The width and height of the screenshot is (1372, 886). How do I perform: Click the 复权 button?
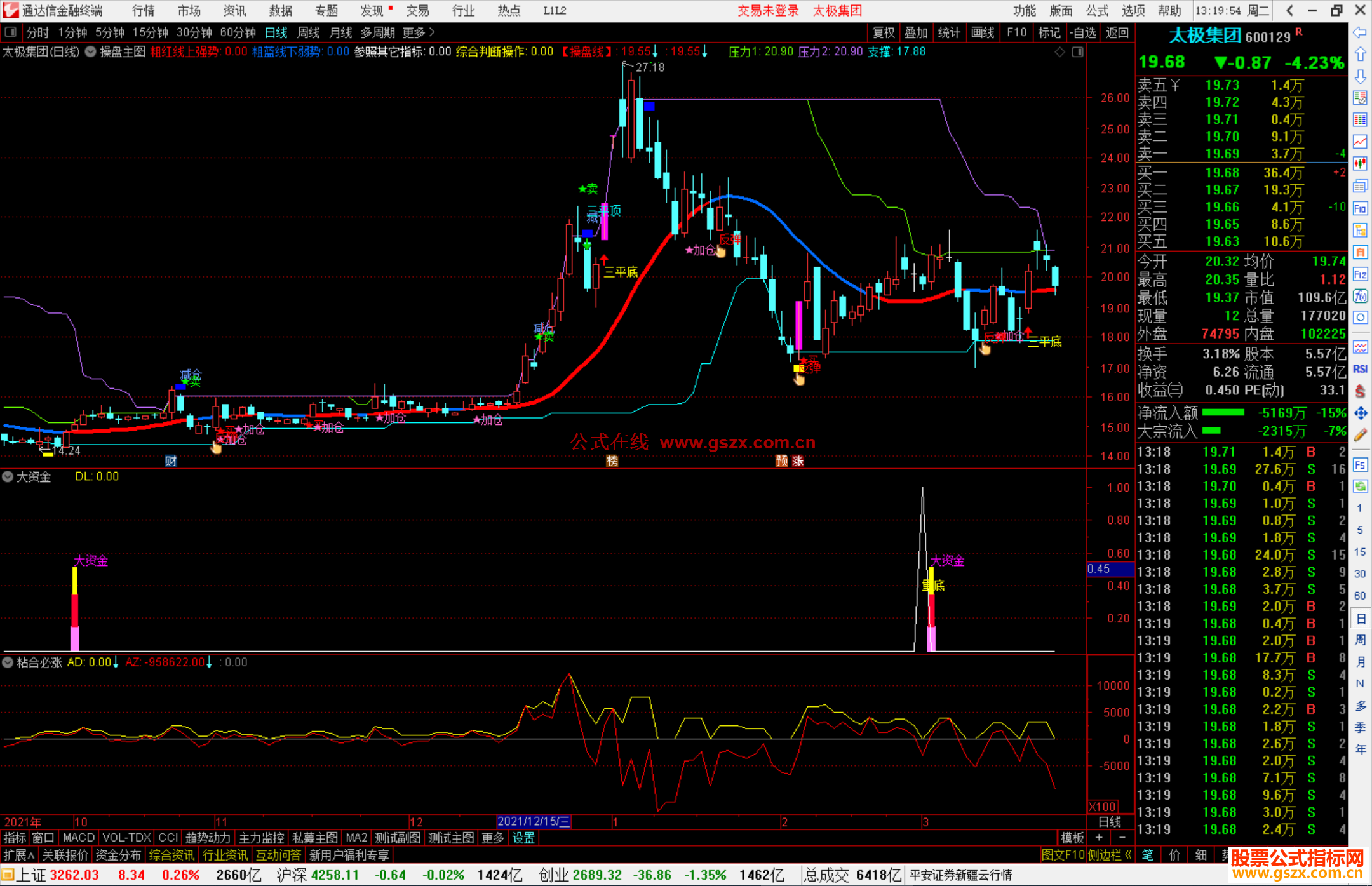884,32
